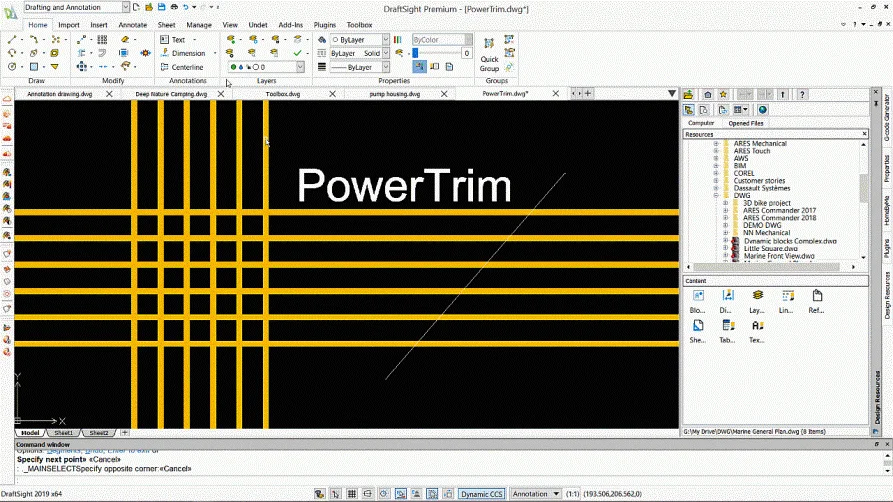Click the Quick Group icon

coord(490,45)
